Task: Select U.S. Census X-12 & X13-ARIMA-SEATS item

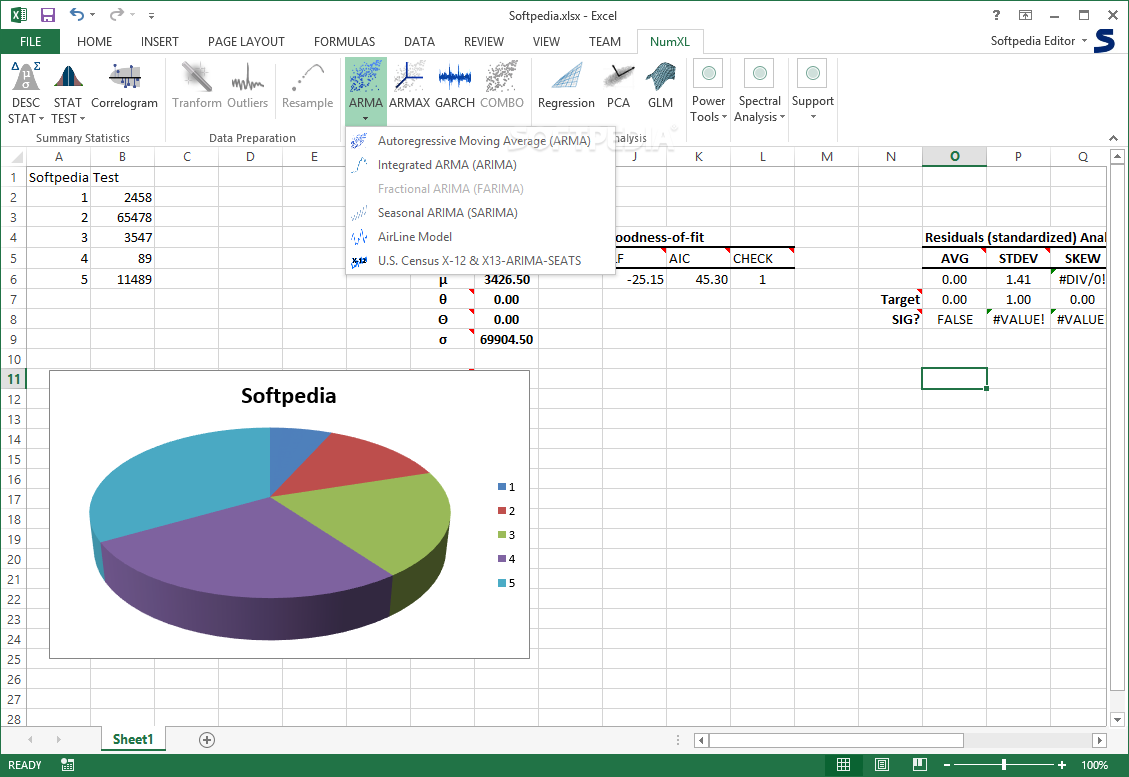Action: (480, 261)
